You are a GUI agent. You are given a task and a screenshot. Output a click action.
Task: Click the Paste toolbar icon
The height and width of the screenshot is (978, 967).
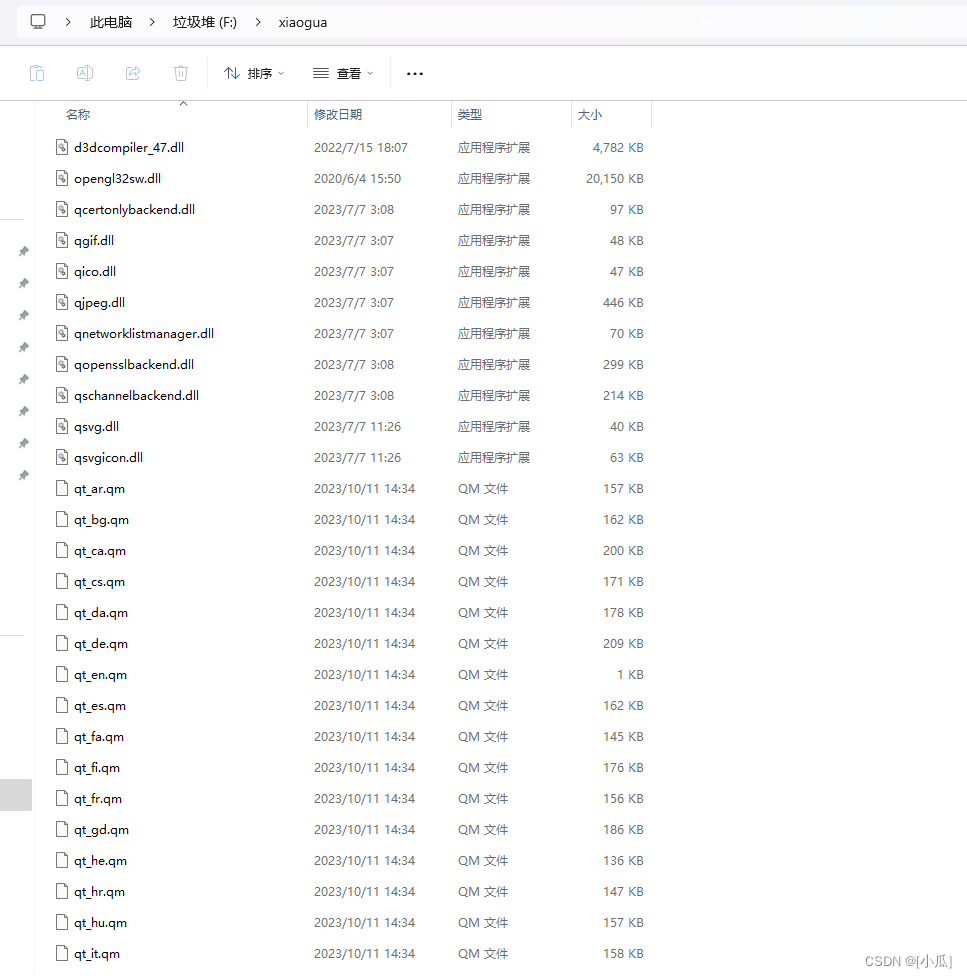37,74
